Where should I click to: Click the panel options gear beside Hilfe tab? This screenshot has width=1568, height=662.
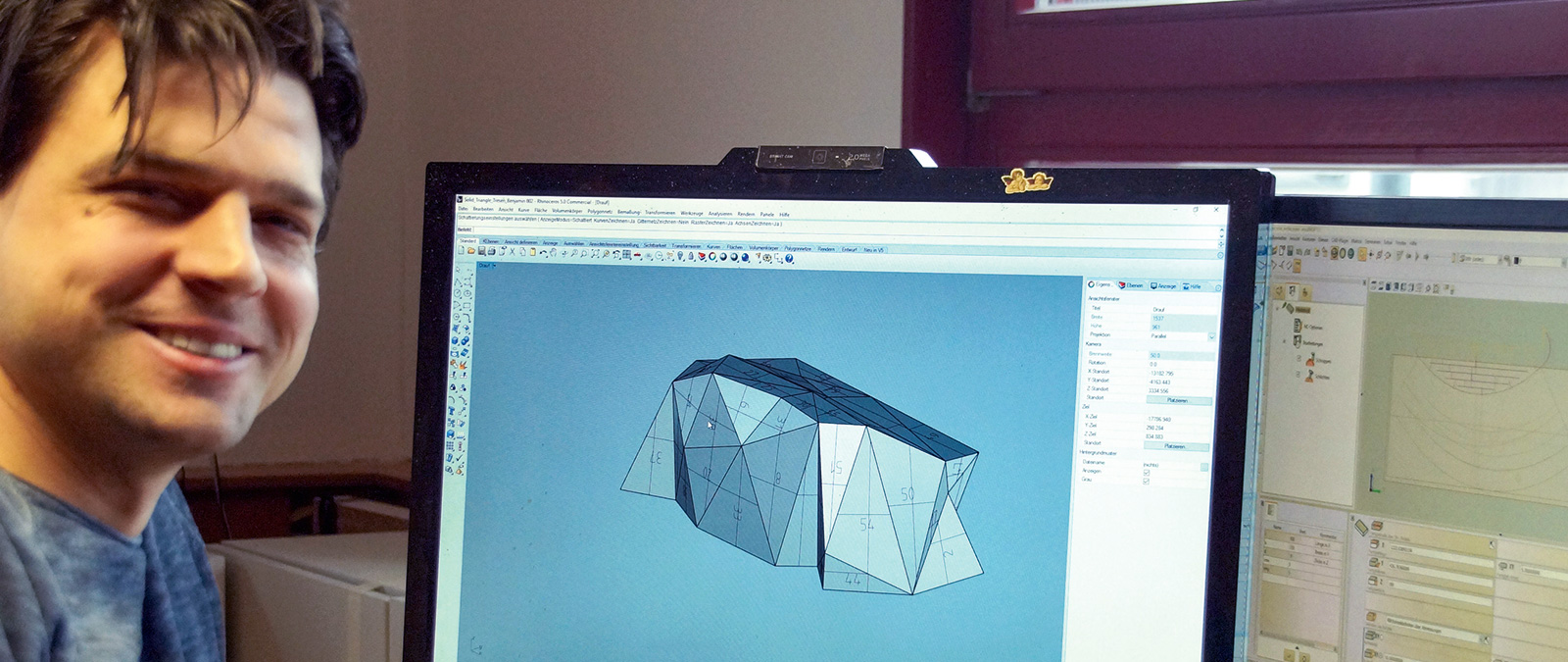[x=1218, y=288]
